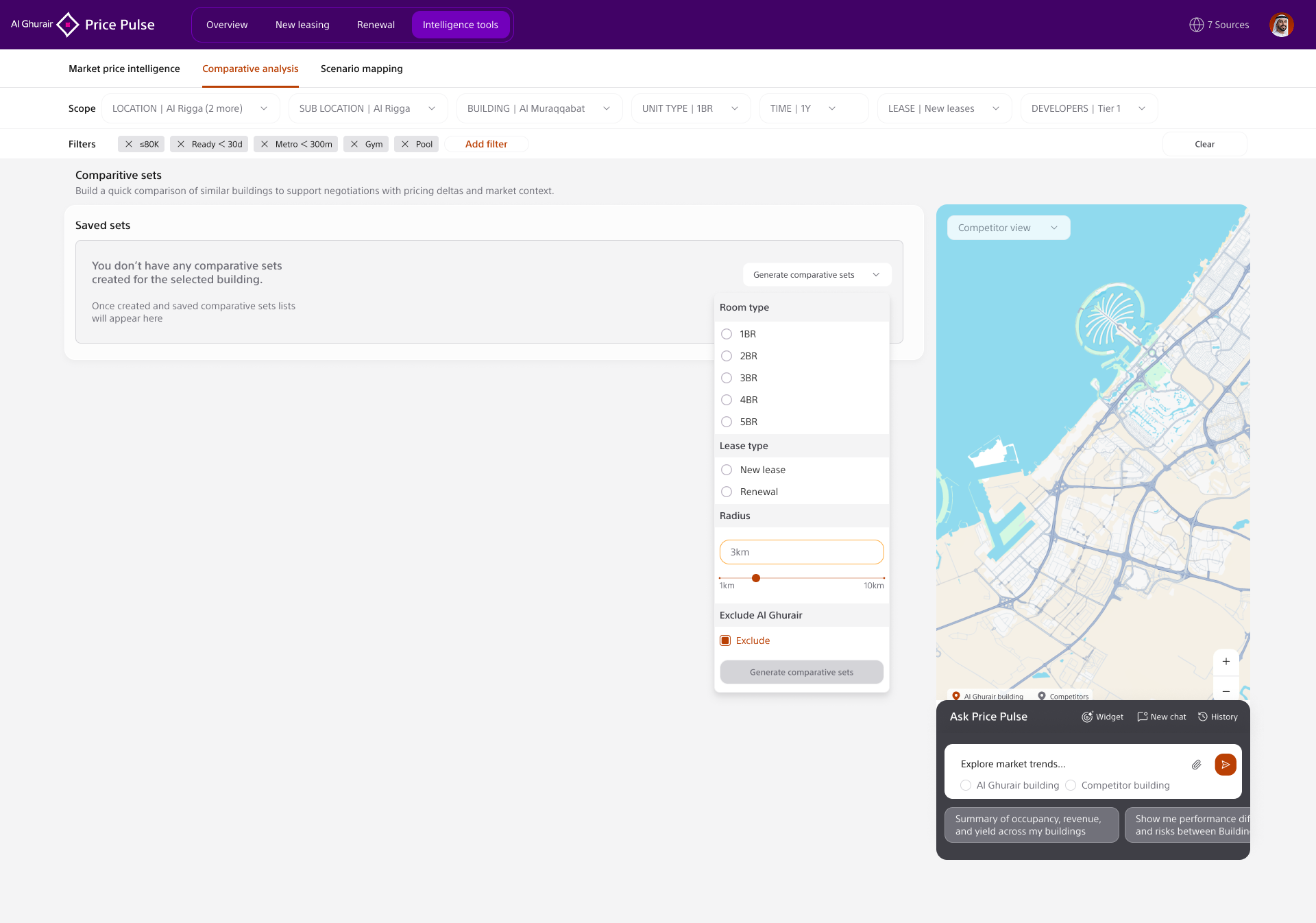Open the UNIT TYPE dropdown
This screenshot has width=1316, height=923.
691,108
